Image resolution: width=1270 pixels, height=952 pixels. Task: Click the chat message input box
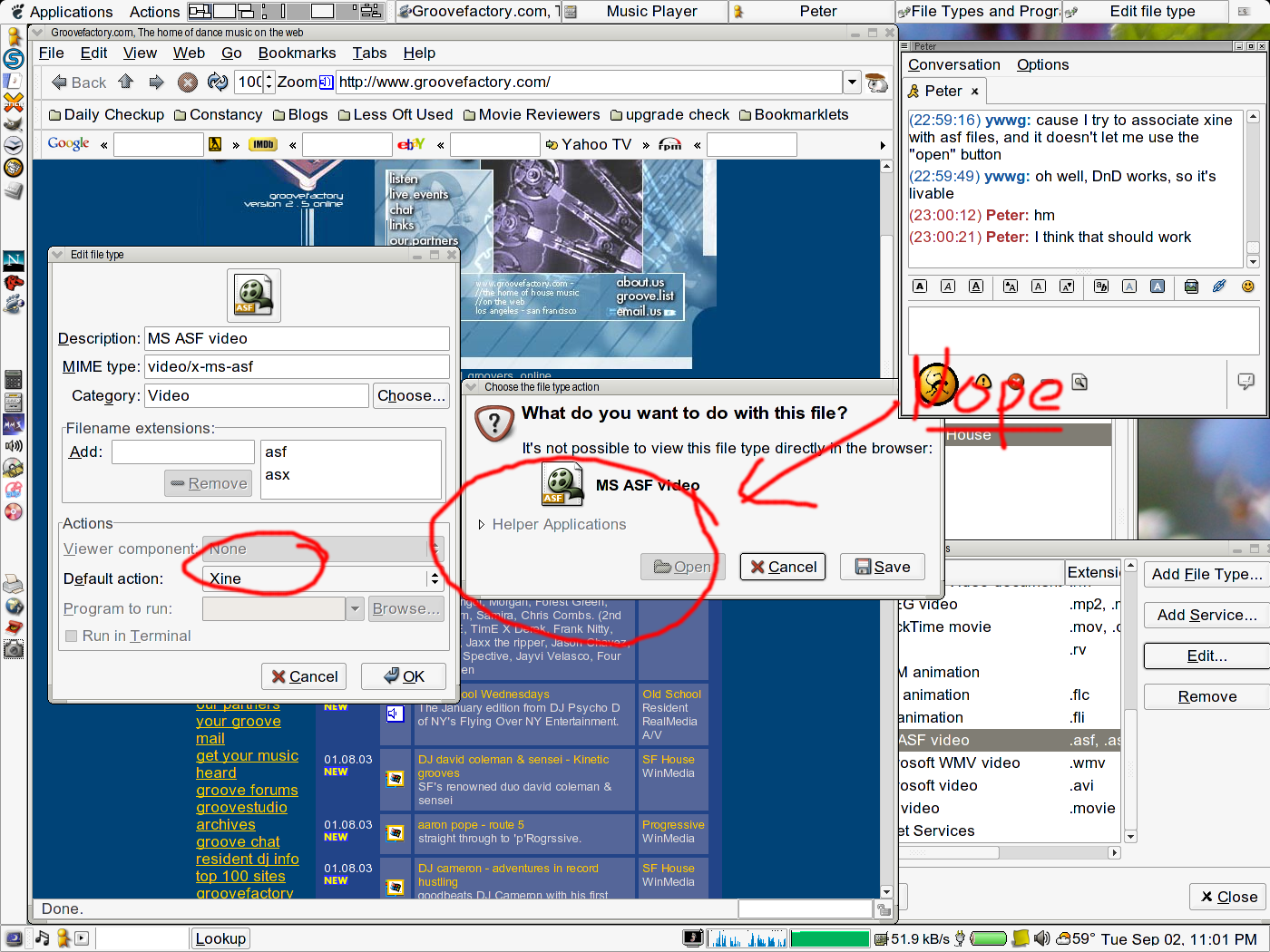coord(1083,330)
